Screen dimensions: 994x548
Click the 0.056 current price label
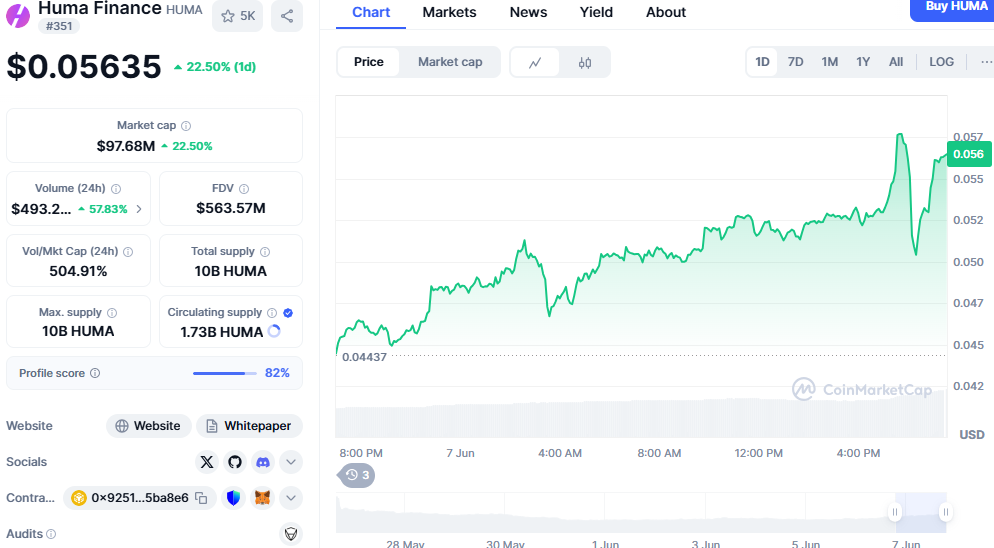pos(969,154)
